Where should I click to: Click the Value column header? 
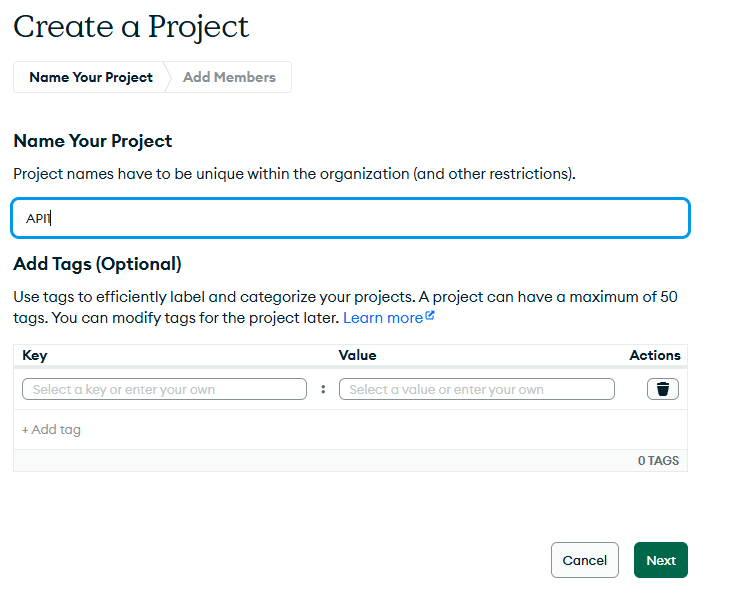point(358,355)
